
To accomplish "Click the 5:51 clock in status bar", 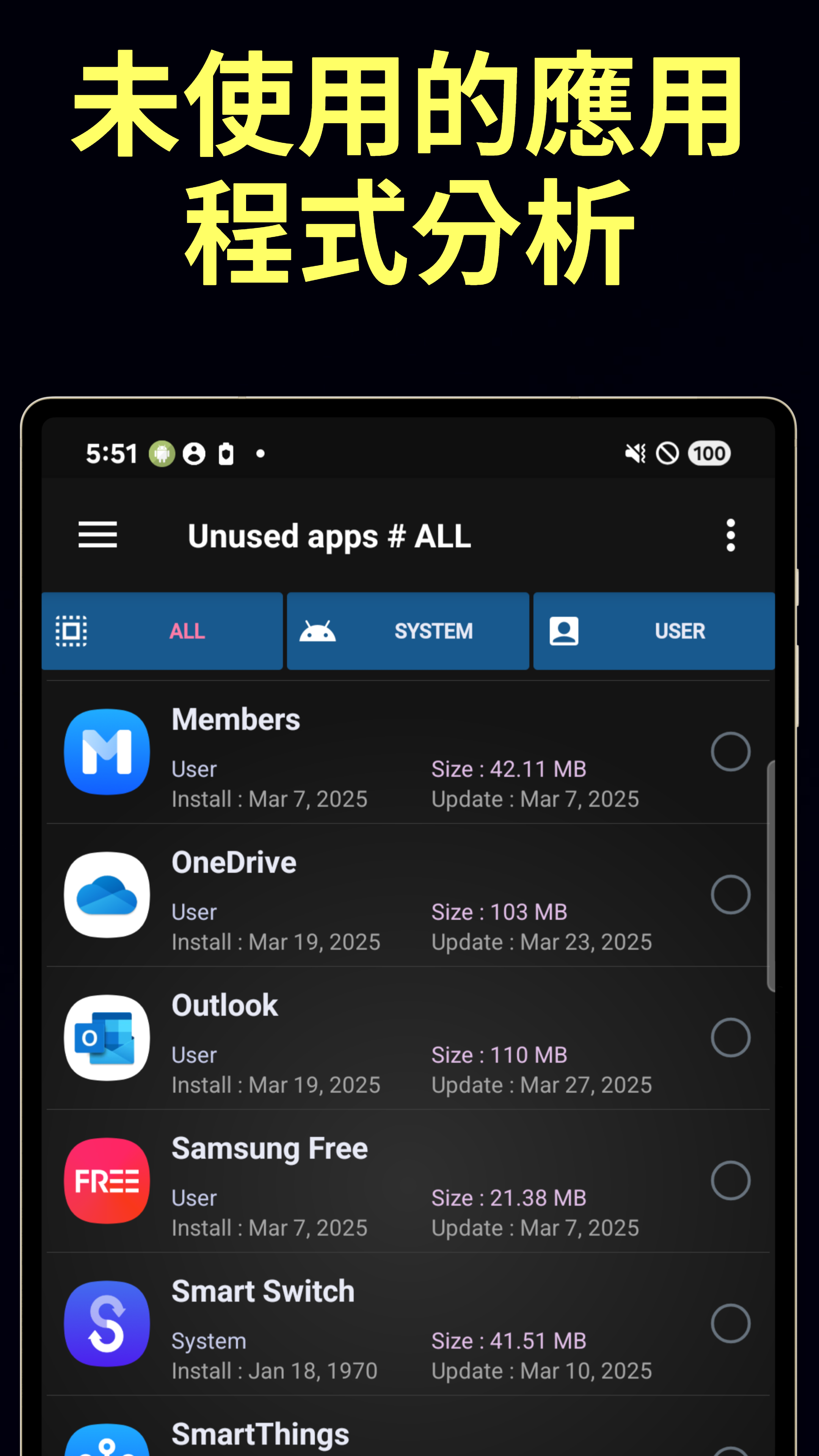I will point(112,453).
